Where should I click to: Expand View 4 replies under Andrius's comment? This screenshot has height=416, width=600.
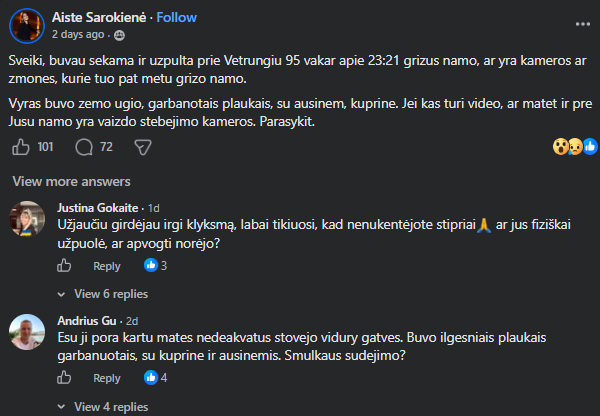tap(103, 407)
